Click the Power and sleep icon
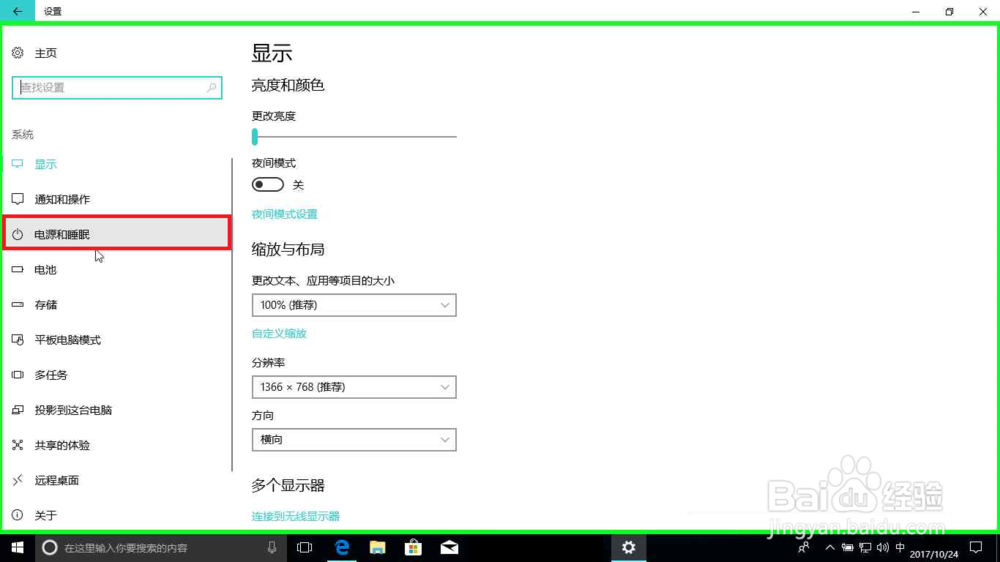 pos(18,234)
